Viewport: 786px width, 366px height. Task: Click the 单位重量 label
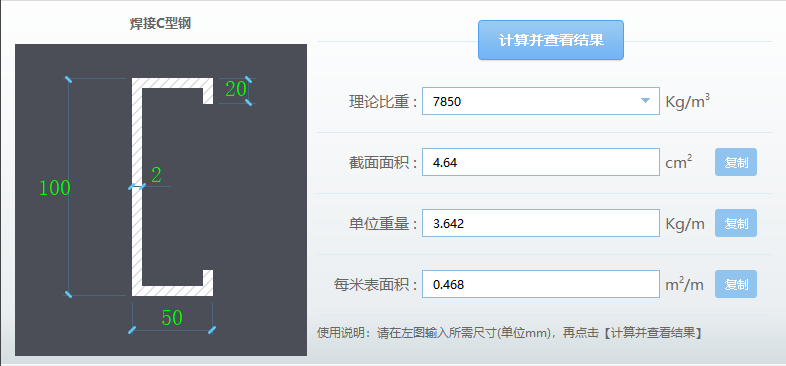point(383,224)
